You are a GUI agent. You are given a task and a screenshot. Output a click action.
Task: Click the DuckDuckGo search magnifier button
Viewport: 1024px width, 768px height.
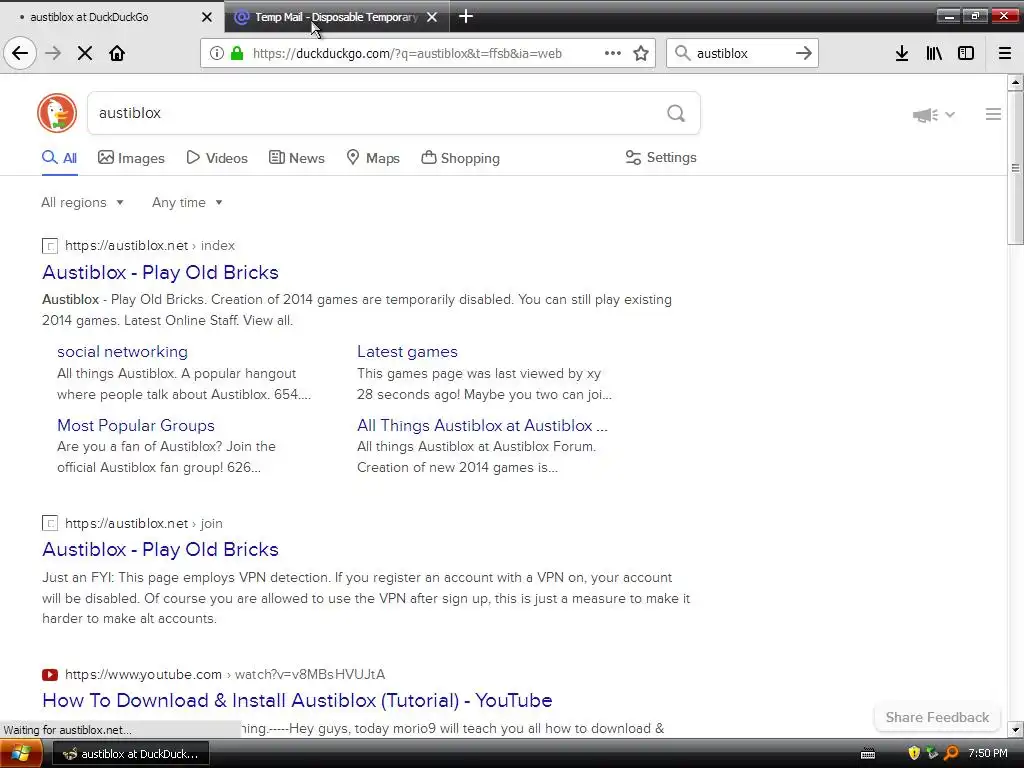pos(676,114)
